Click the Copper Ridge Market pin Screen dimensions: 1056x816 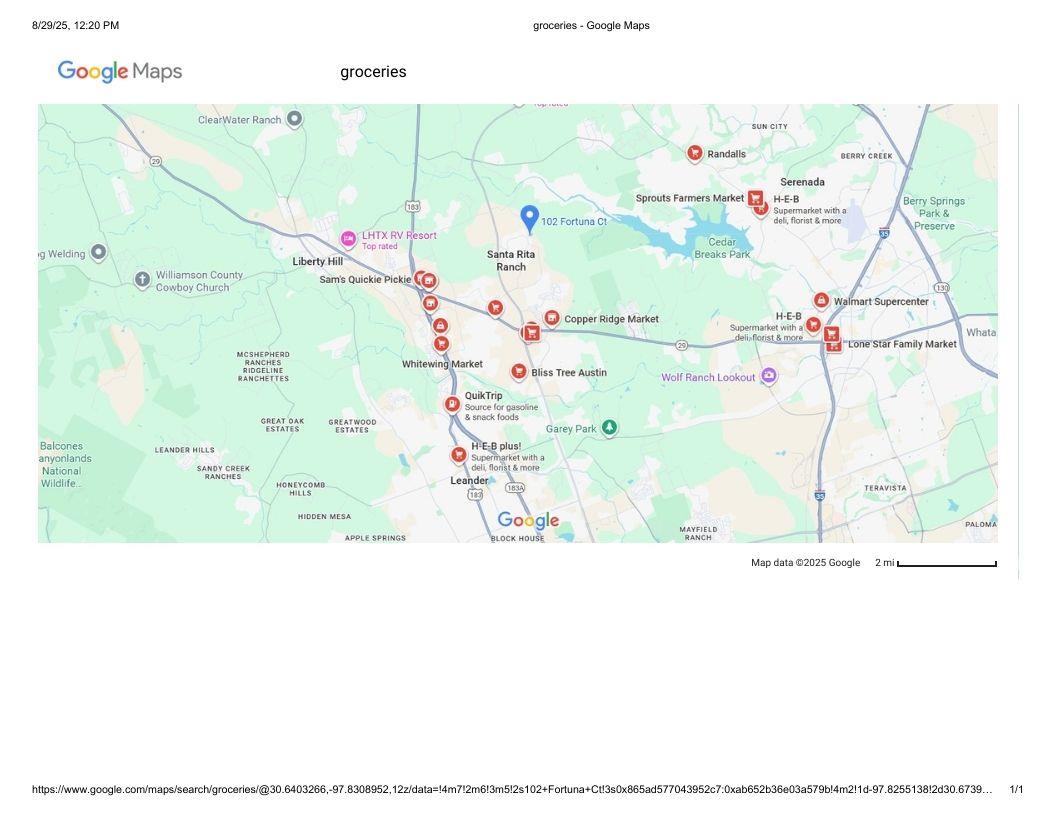tap(552, 318)
